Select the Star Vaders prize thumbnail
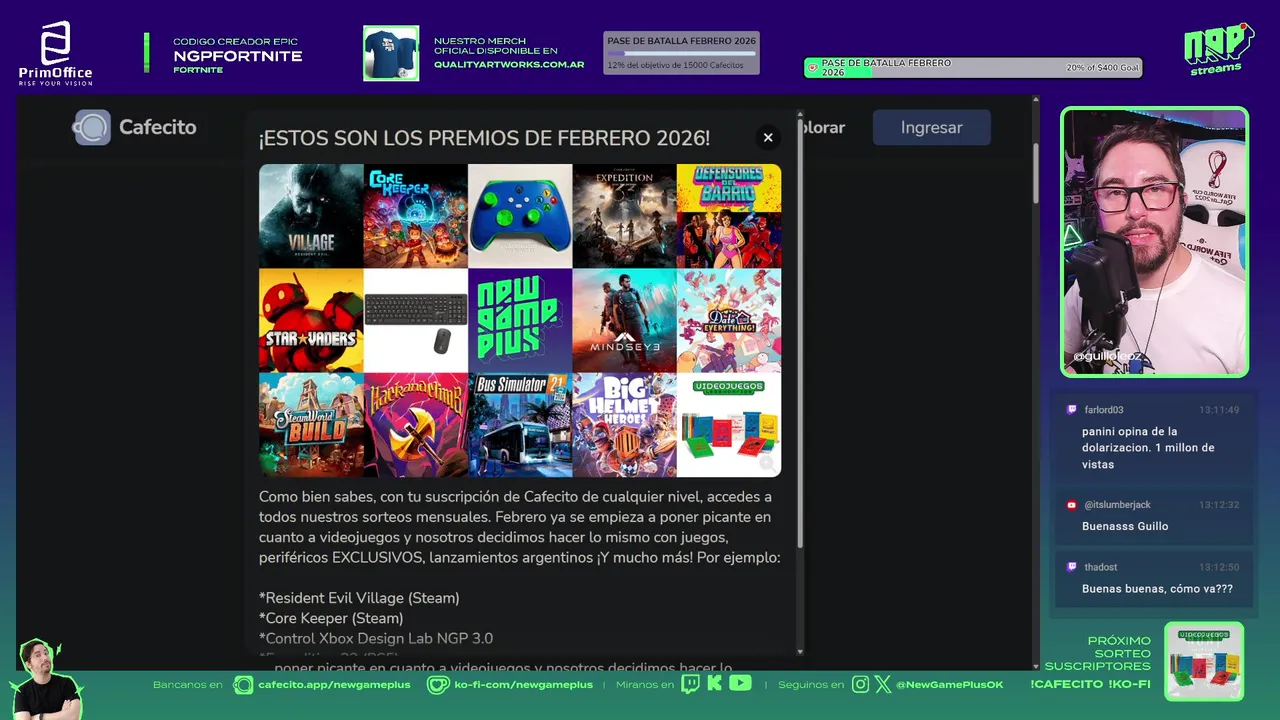The height and width of the screenshot is (720, 1280). click(311, 320)
